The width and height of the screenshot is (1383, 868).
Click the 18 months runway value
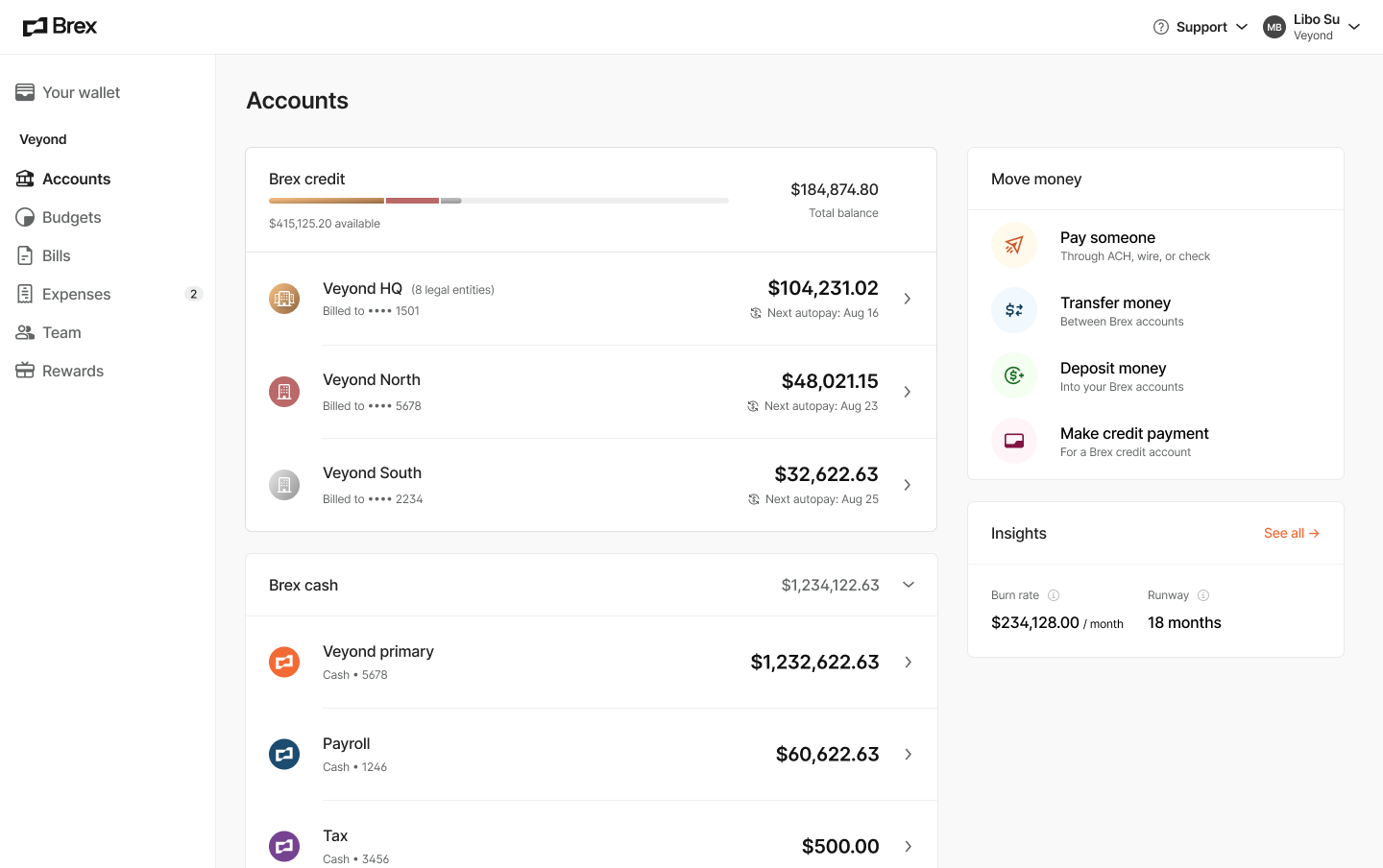1184,622
